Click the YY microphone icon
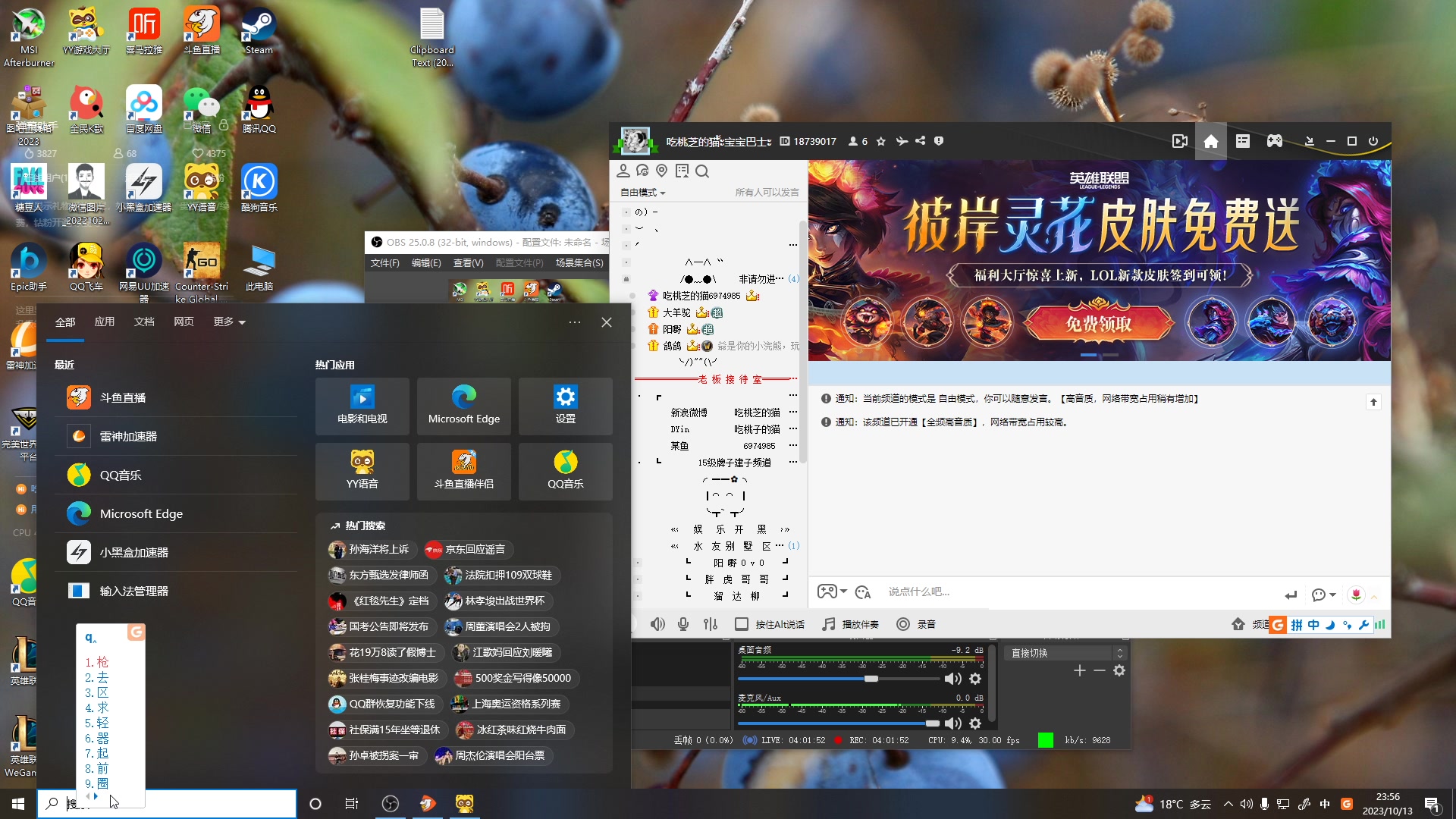This screenshot has width=1456, height=819. (683, 624)
